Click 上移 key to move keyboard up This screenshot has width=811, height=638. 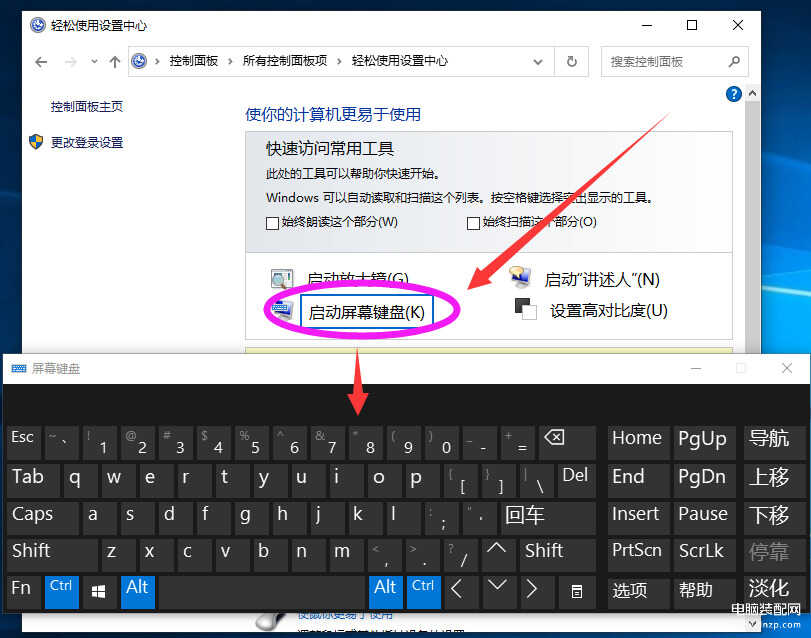pyautogui.click(x=774, y=481)
